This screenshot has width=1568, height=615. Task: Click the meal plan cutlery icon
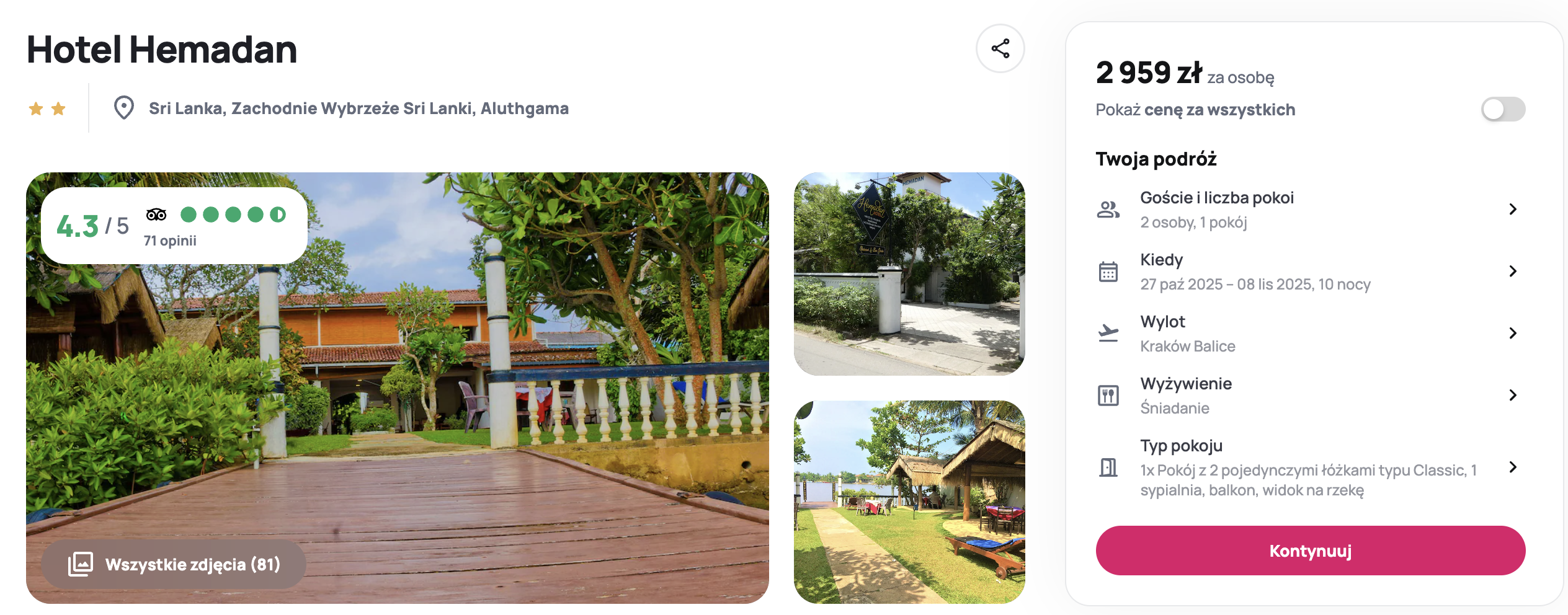[1108, 396]
